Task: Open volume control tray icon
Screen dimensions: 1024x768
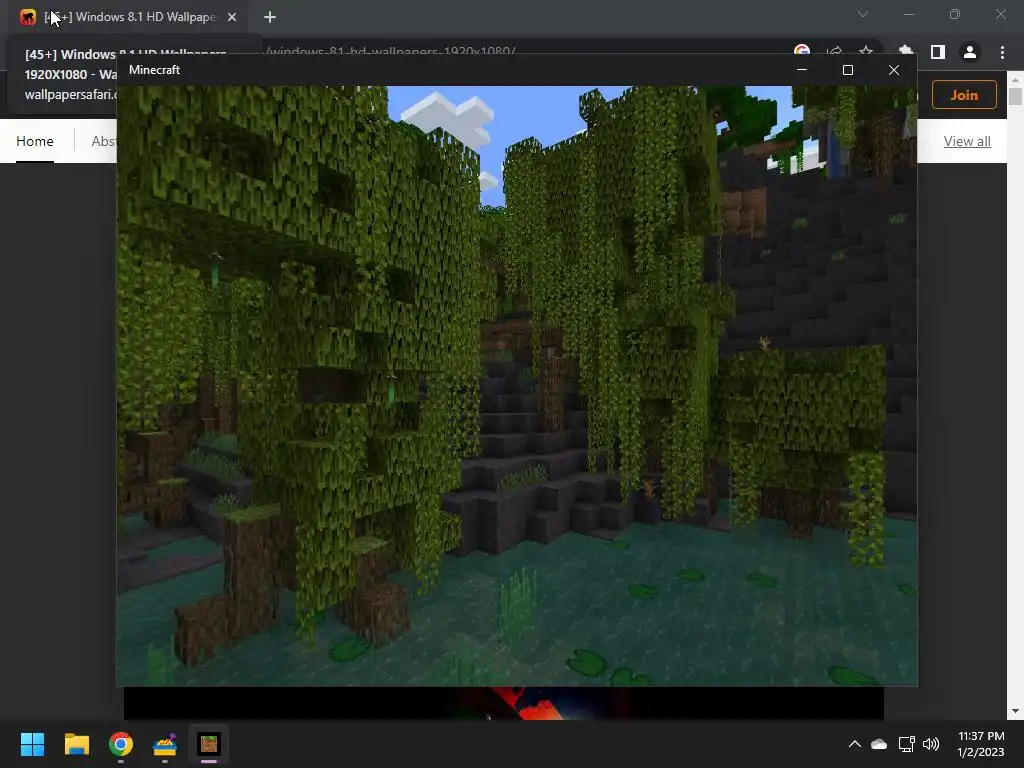Action: 931,744
